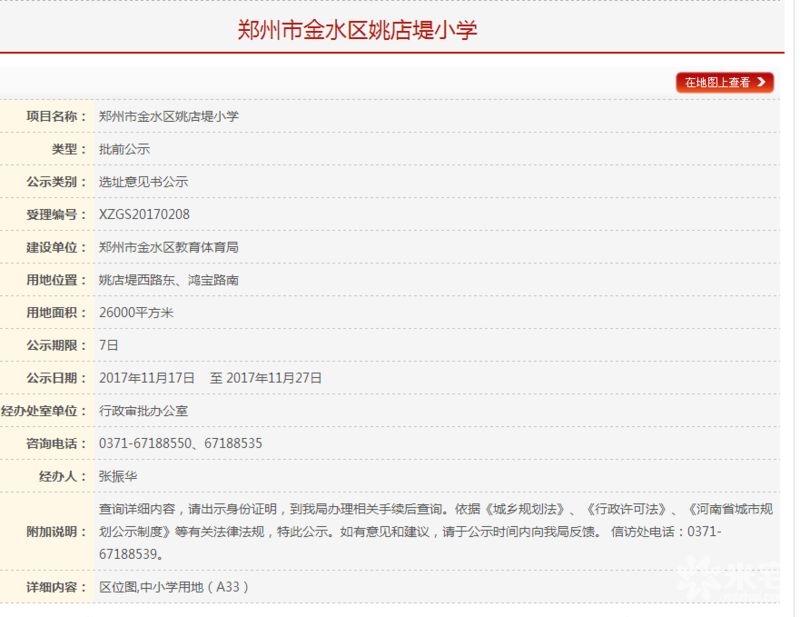This screenshot has height=617, width=800.
Task: Click the type value 批前公示
Action: coord(124,149)
